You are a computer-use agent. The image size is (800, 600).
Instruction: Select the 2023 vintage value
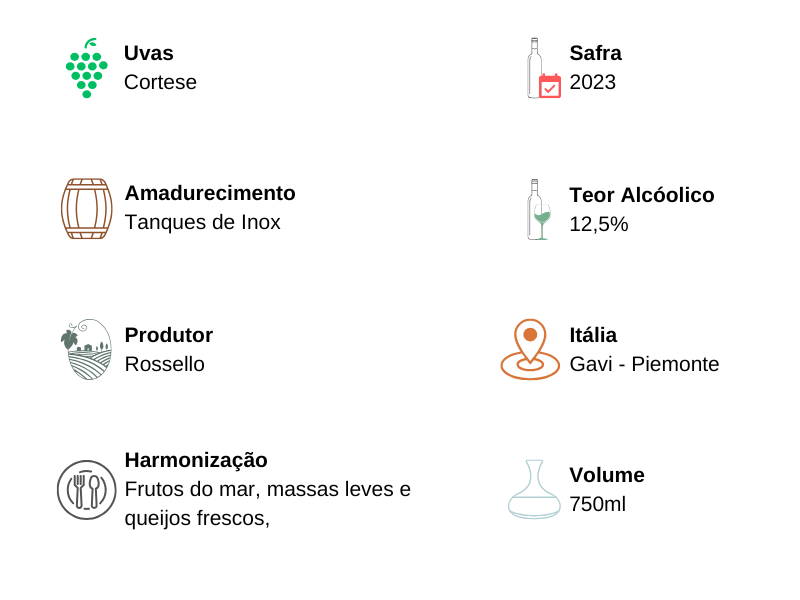click(x=592, y=82)
